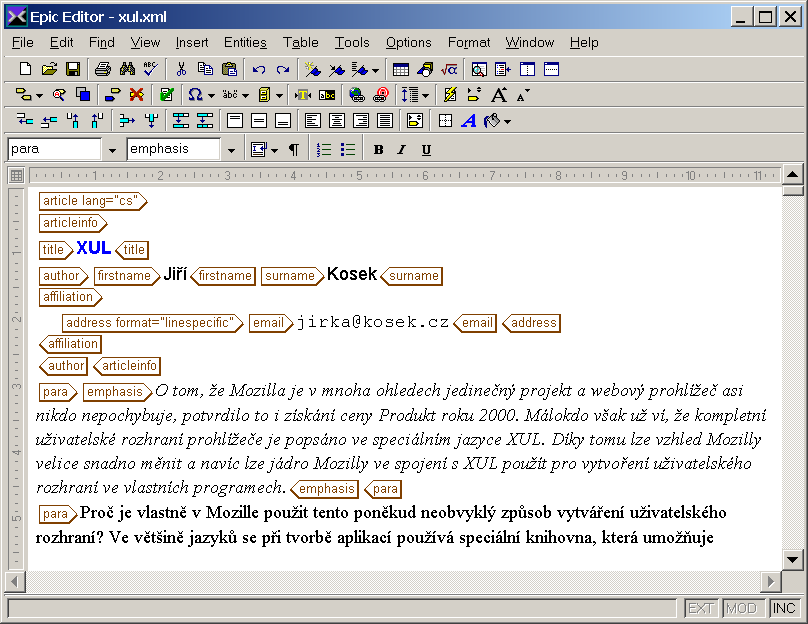Open the para element dropdown arrow
The image size is (808, 624).
[x=112, y=150]
